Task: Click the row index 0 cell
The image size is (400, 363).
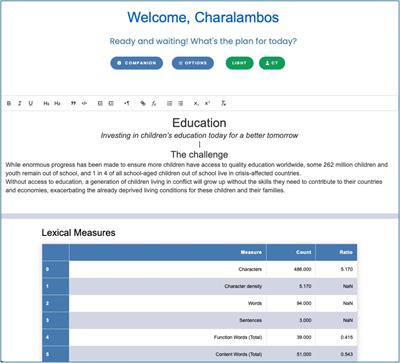Action: pyautogui.click(x=56, y=269)
